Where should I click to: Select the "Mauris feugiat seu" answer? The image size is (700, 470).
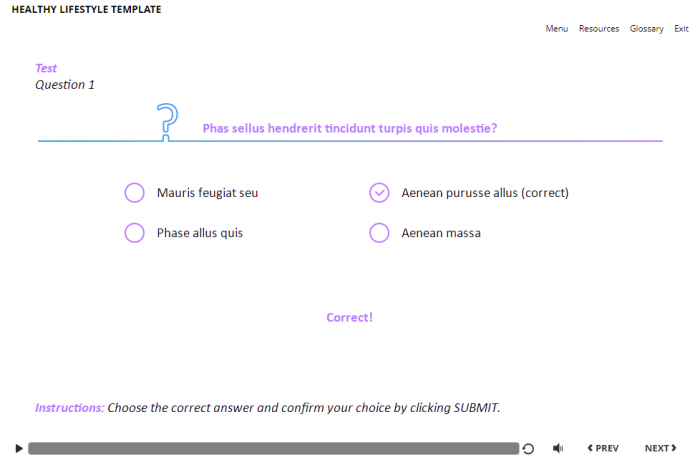tap(135, 193)
